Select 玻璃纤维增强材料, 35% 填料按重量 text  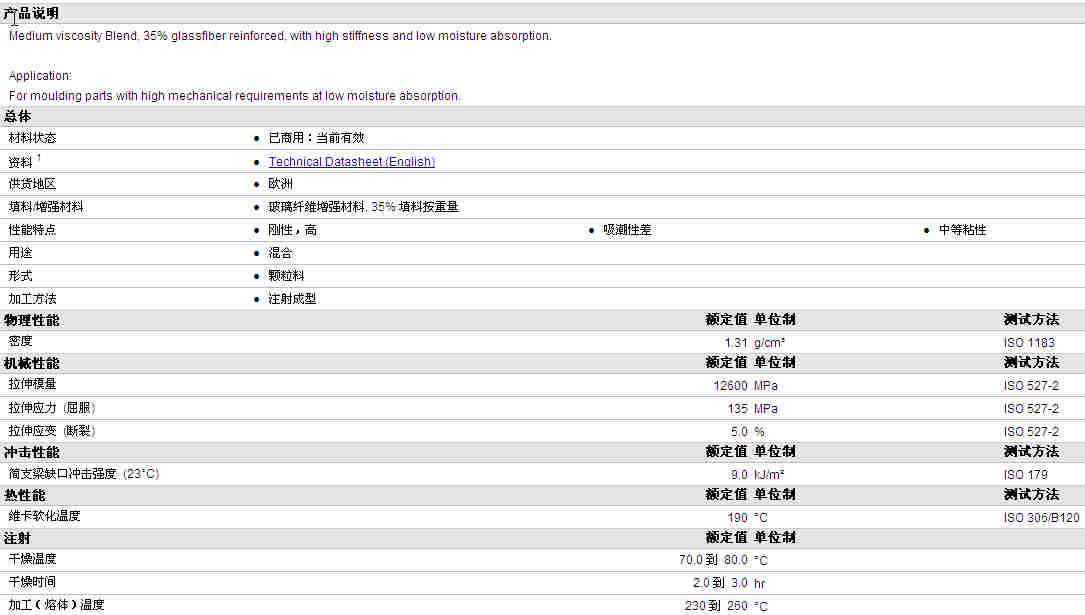click(363, 207)
